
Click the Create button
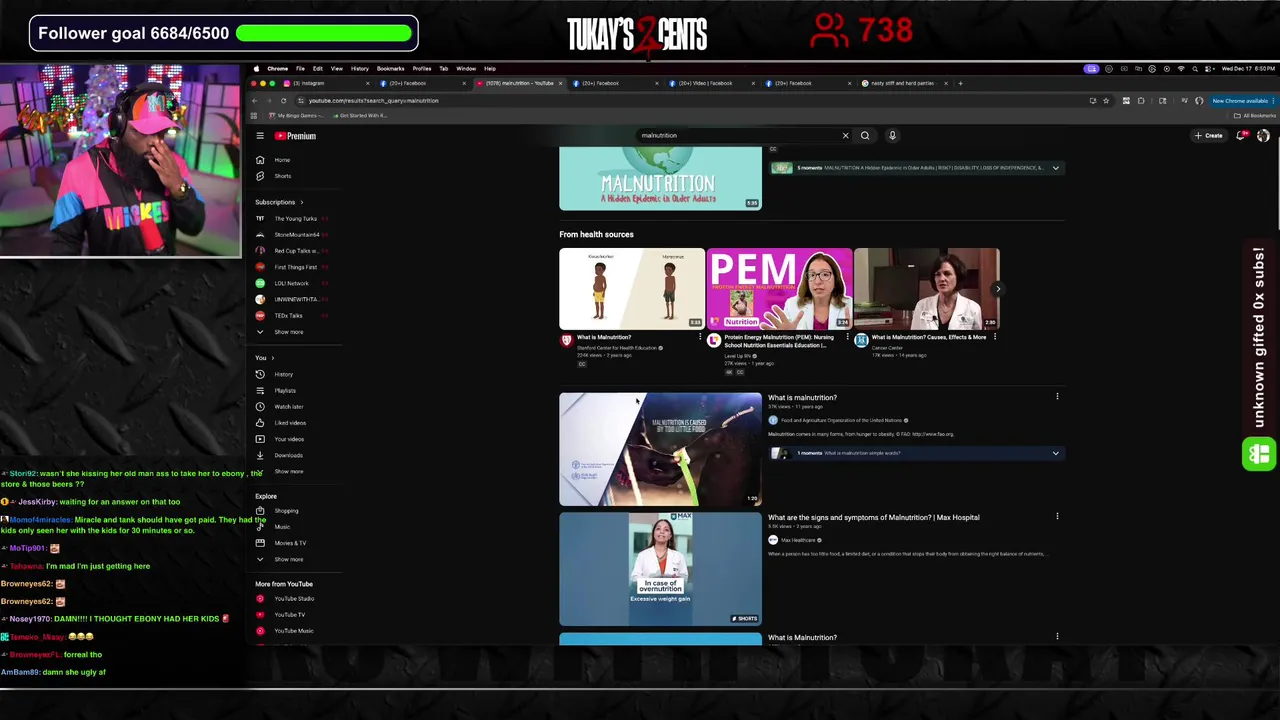click(x=1208, y=136)
